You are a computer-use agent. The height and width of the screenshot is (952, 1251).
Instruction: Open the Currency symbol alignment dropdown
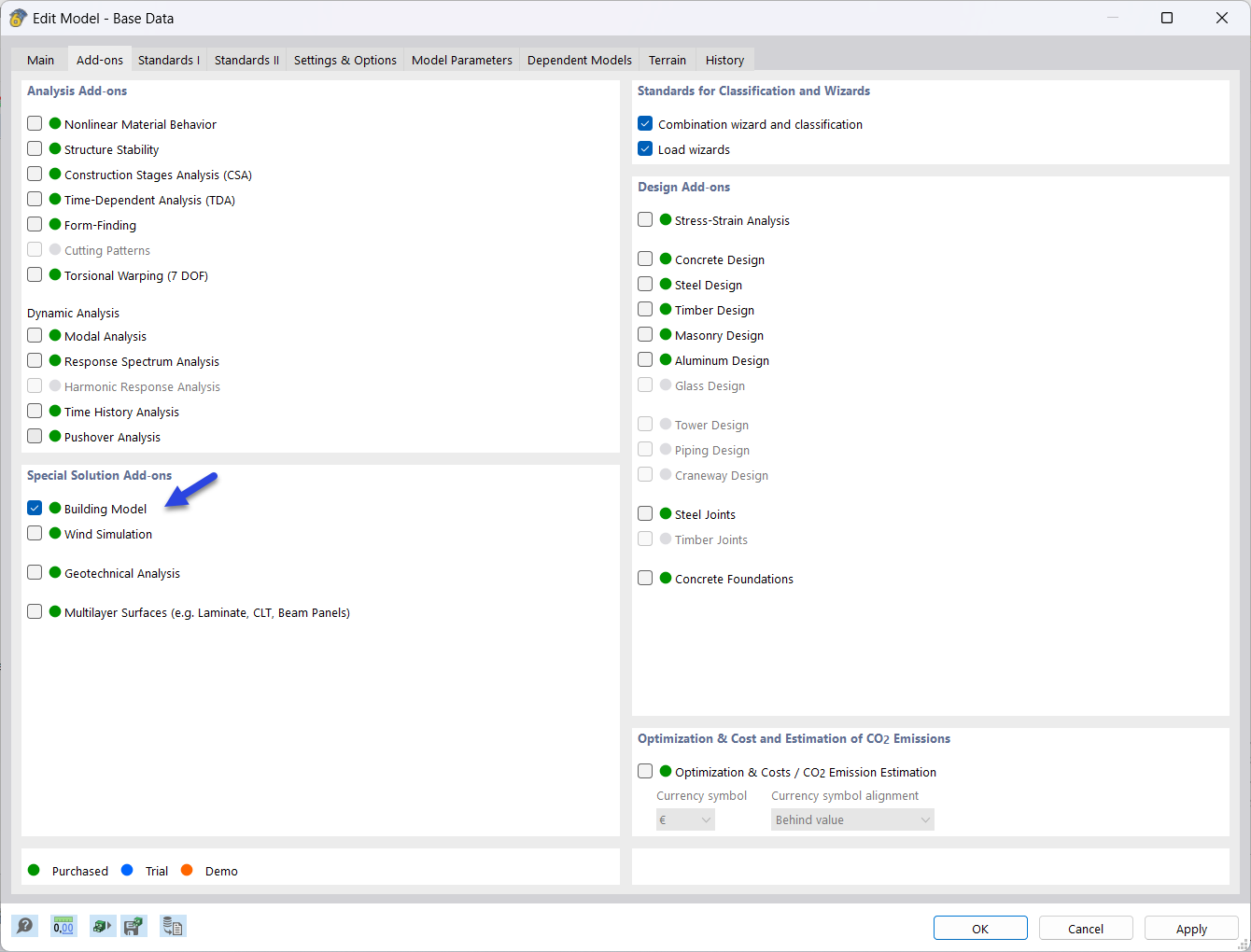coord(851,819)
